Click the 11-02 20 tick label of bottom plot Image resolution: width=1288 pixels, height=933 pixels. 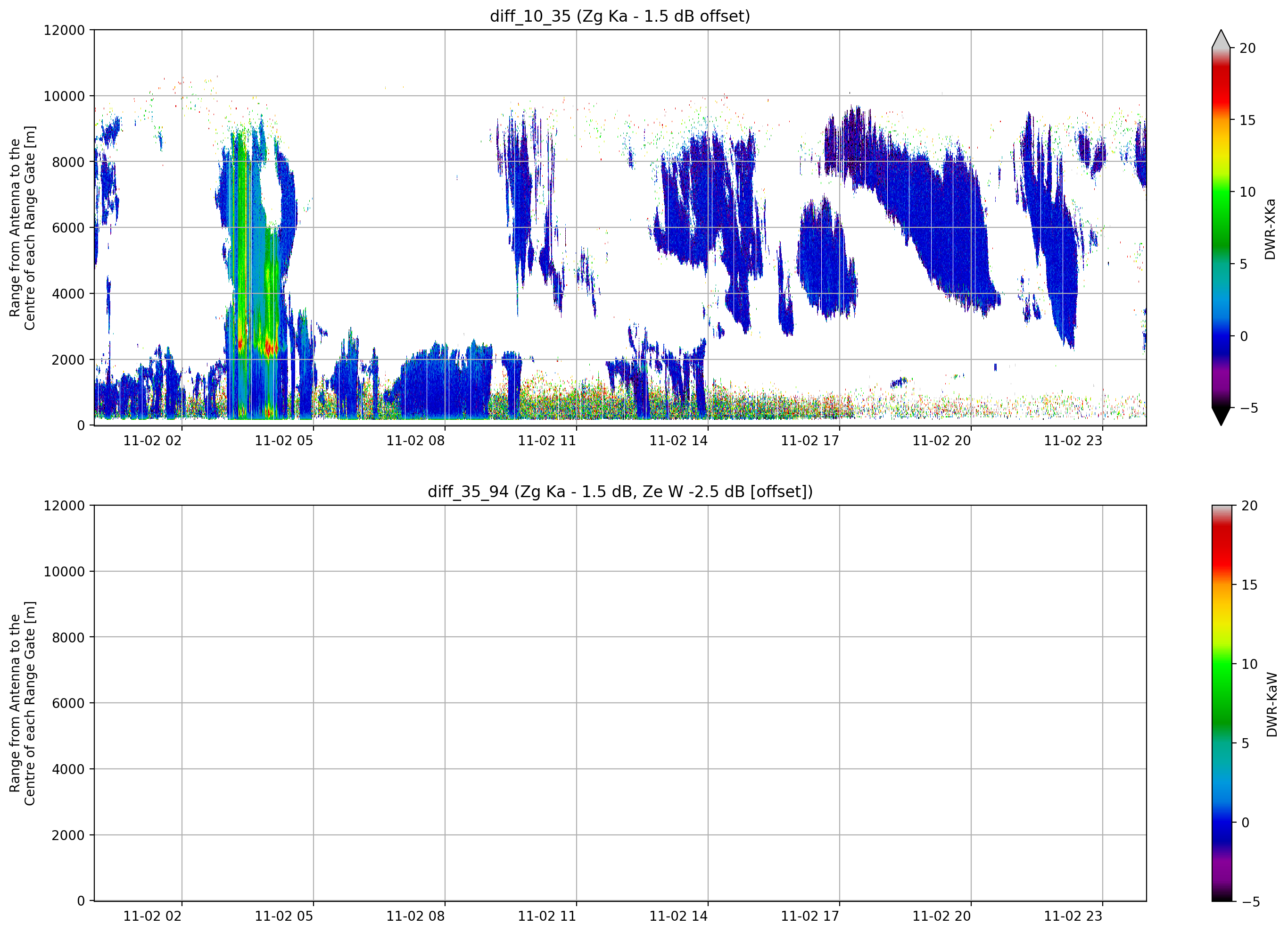click(x=941, y=916)
